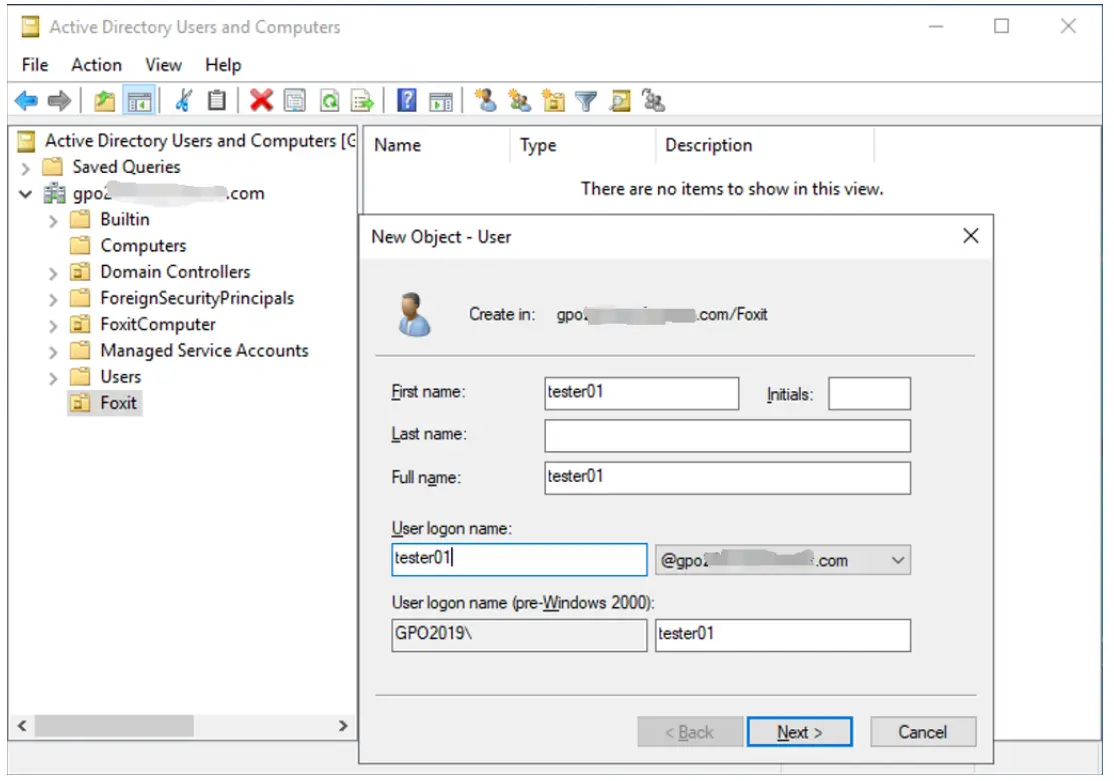The image size is (1114, 781).
Task: Toggle the properties window icon
Action: [292, 99]
